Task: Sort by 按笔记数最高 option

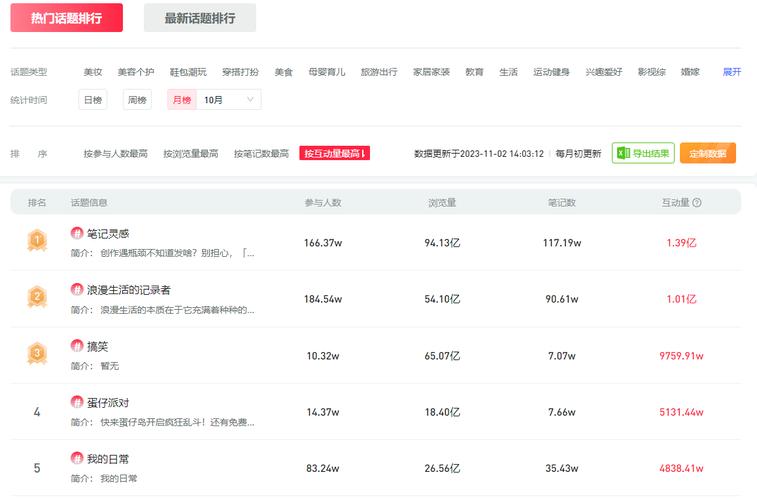Action: click(x=261, y=154)
